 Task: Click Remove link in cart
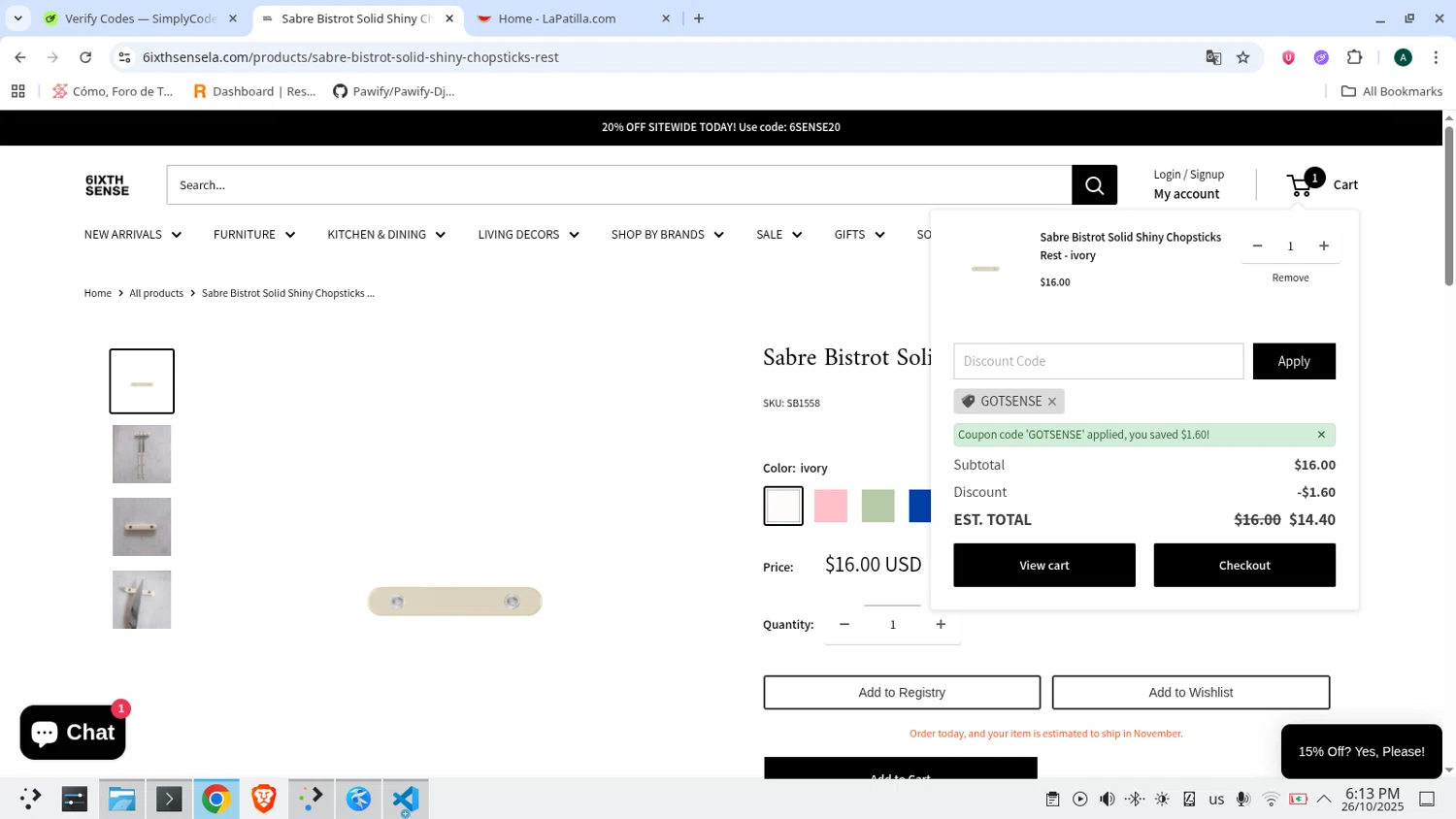[1290, 278]
